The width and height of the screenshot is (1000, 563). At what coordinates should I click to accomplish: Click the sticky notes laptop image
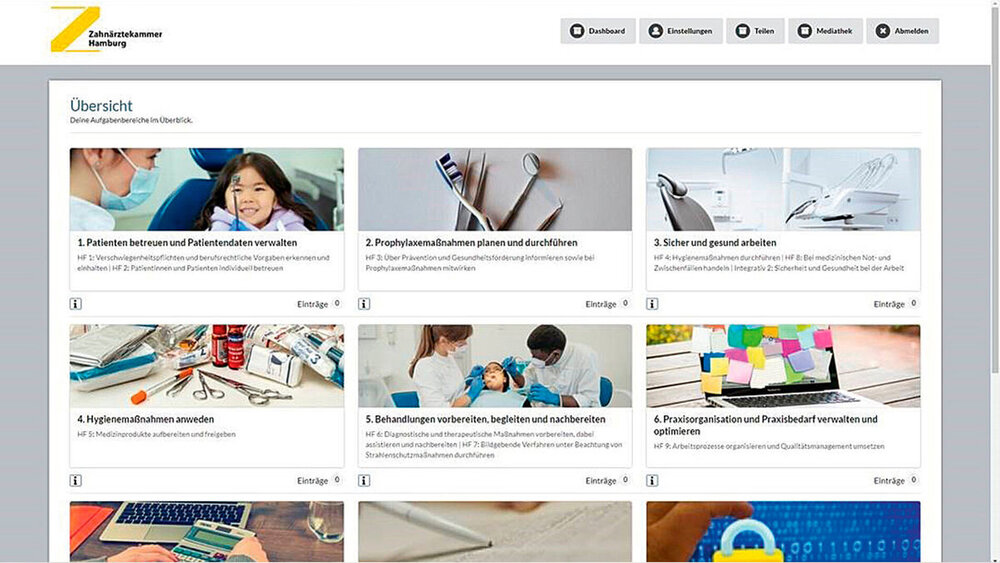(783, 365)
